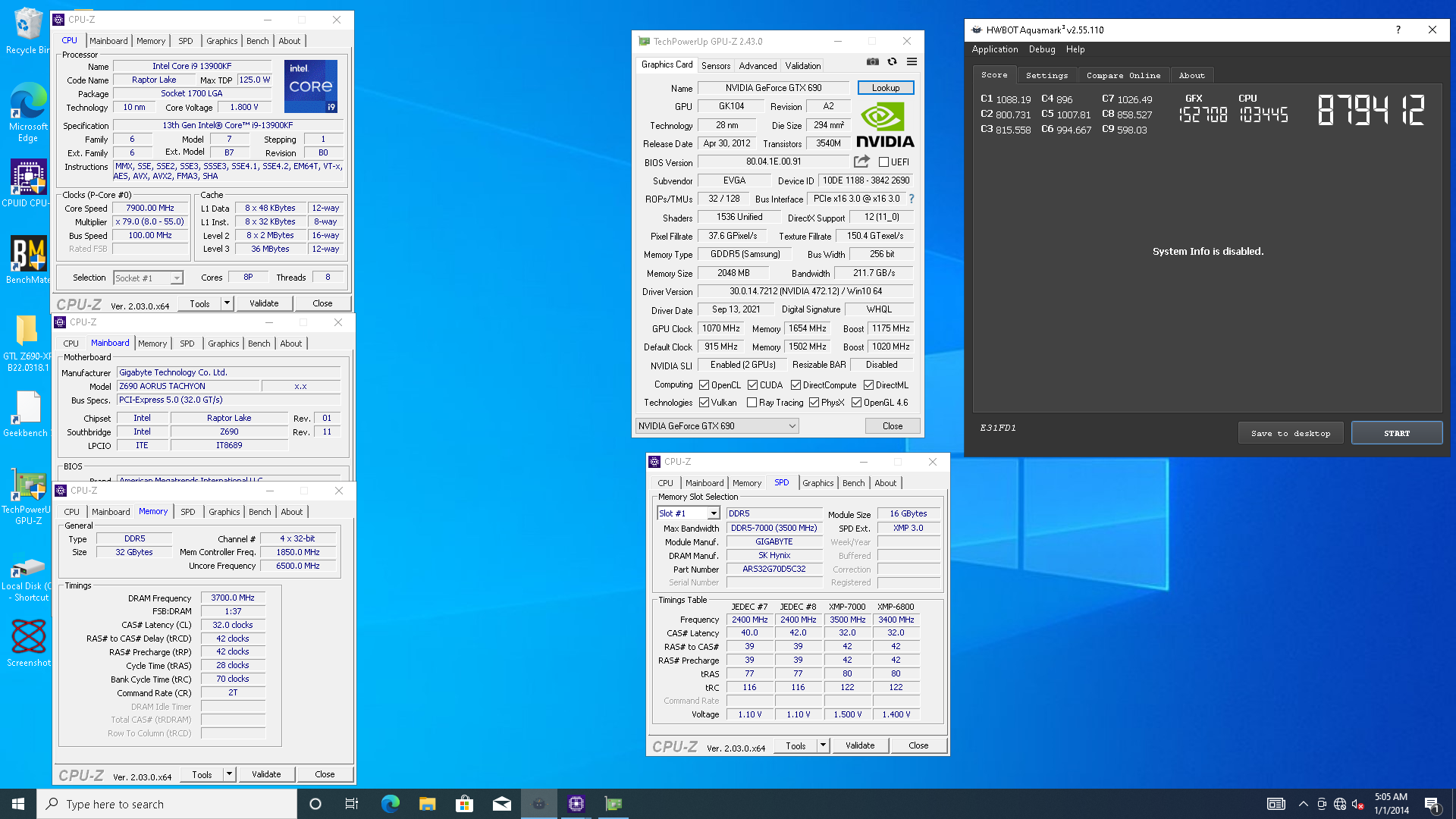
Task: Click Validate button in CPU-Z SPD window
Action: coord(860,745)
